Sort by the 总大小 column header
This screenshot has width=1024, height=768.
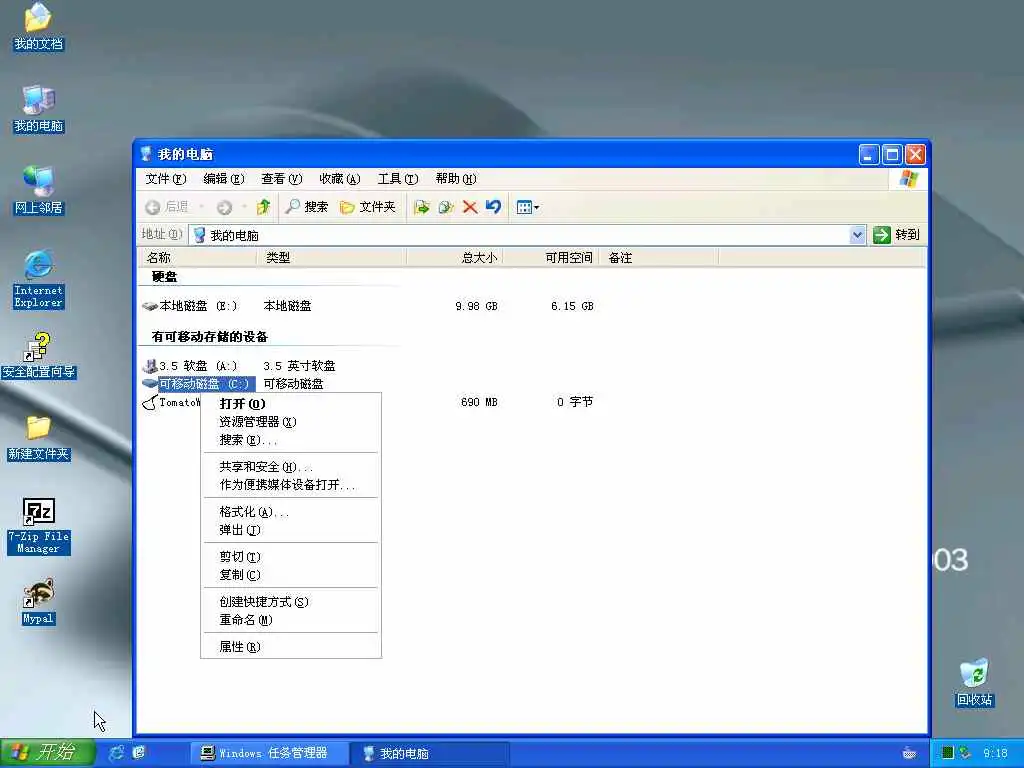tap(454, 257)
